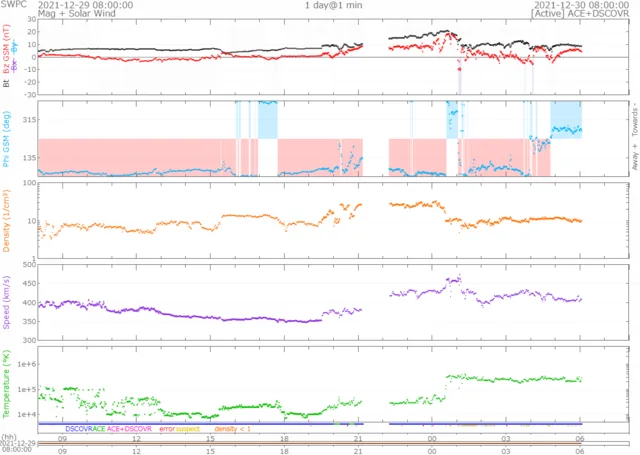Click the 1e+5 temperature tick
Viewport: 640px width, 455px height.
pos(27,389)
